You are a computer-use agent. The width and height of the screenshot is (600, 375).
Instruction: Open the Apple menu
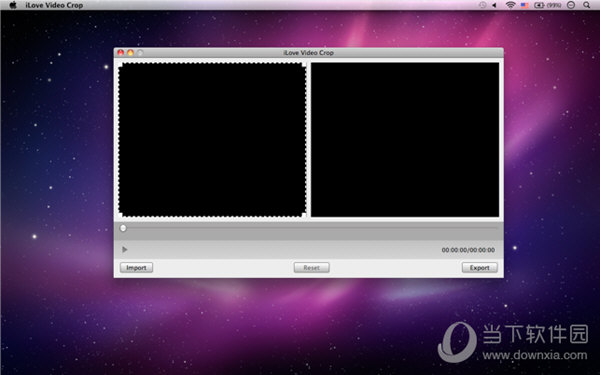(13, 5)
